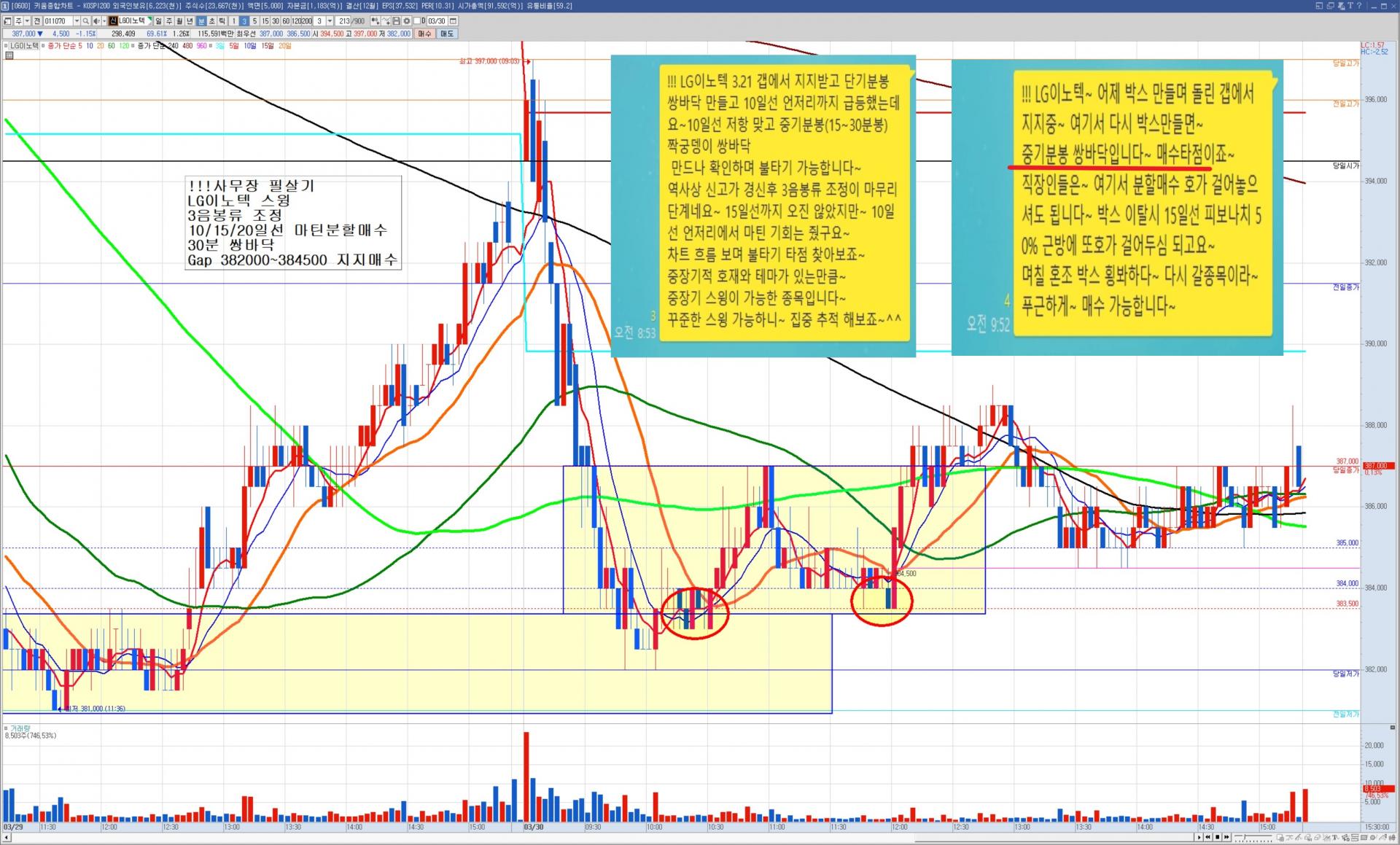The width and height of the screenshot is (1400, 845).
Task: Toggle the D checkbox beside the date
Action: coord(416,21)
